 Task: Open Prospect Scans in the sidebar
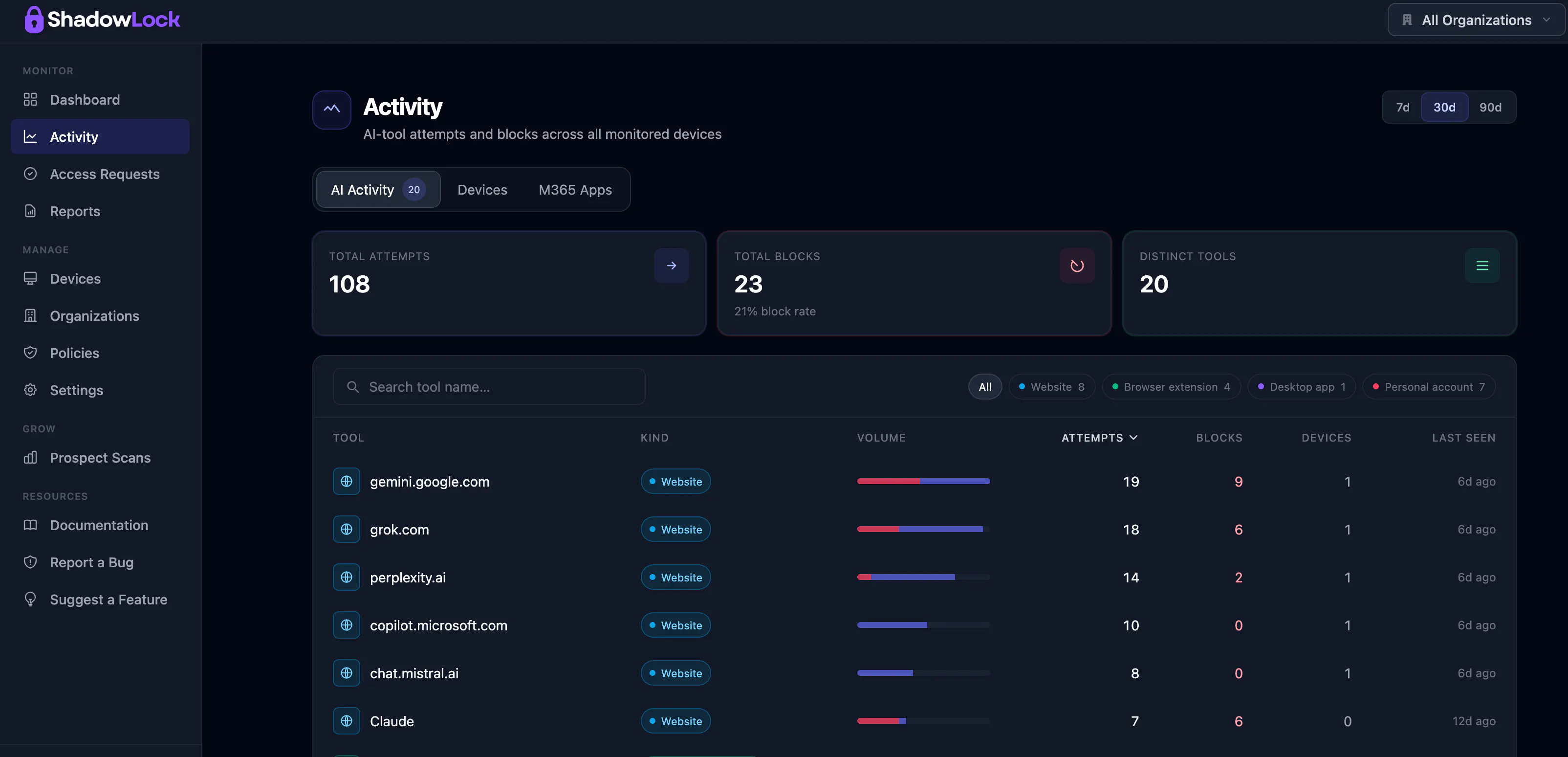(x=100, y=457)
